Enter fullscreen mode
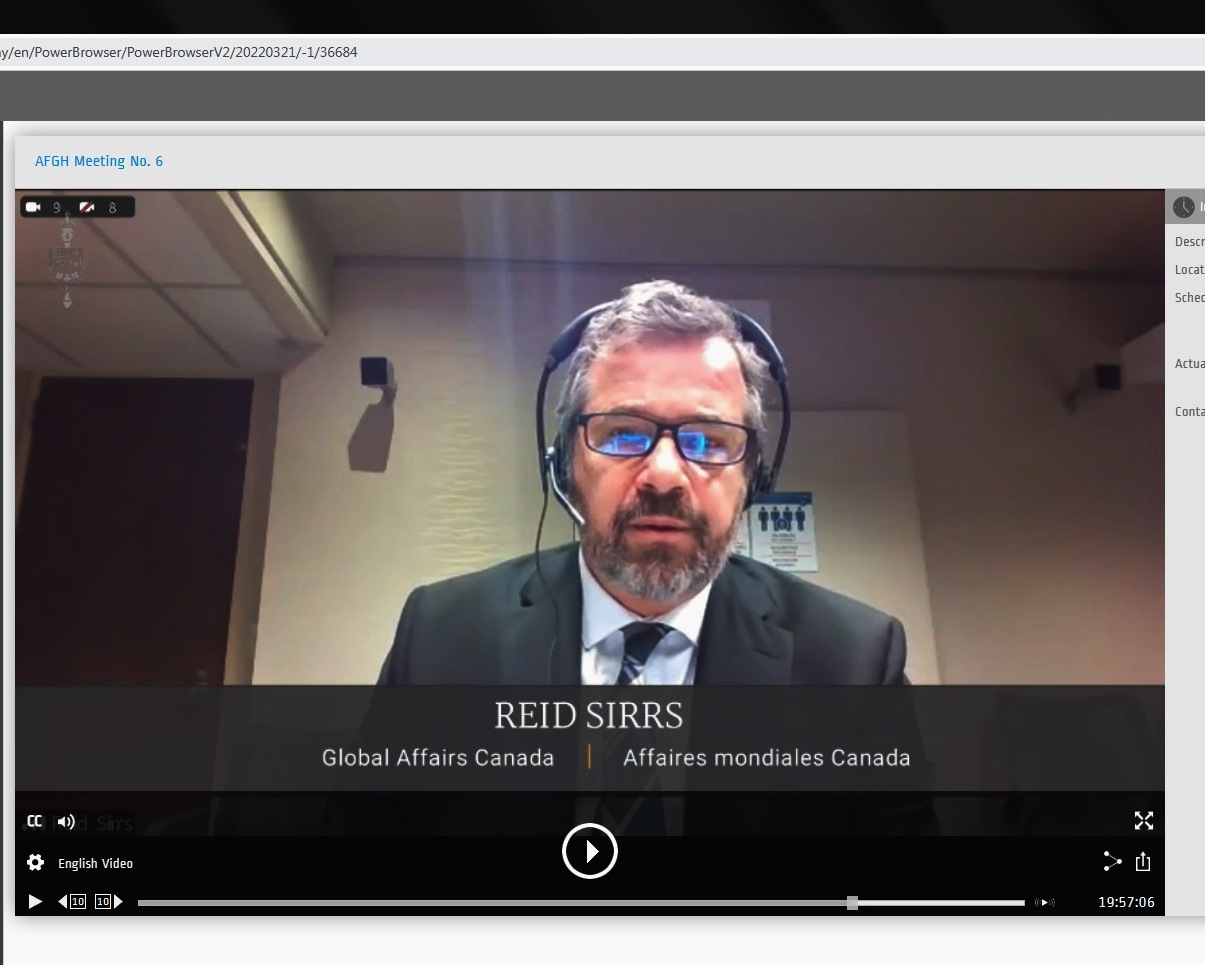Image resolution: width=1205 pixels, height=965 pixels. (x=1144, y=821)
